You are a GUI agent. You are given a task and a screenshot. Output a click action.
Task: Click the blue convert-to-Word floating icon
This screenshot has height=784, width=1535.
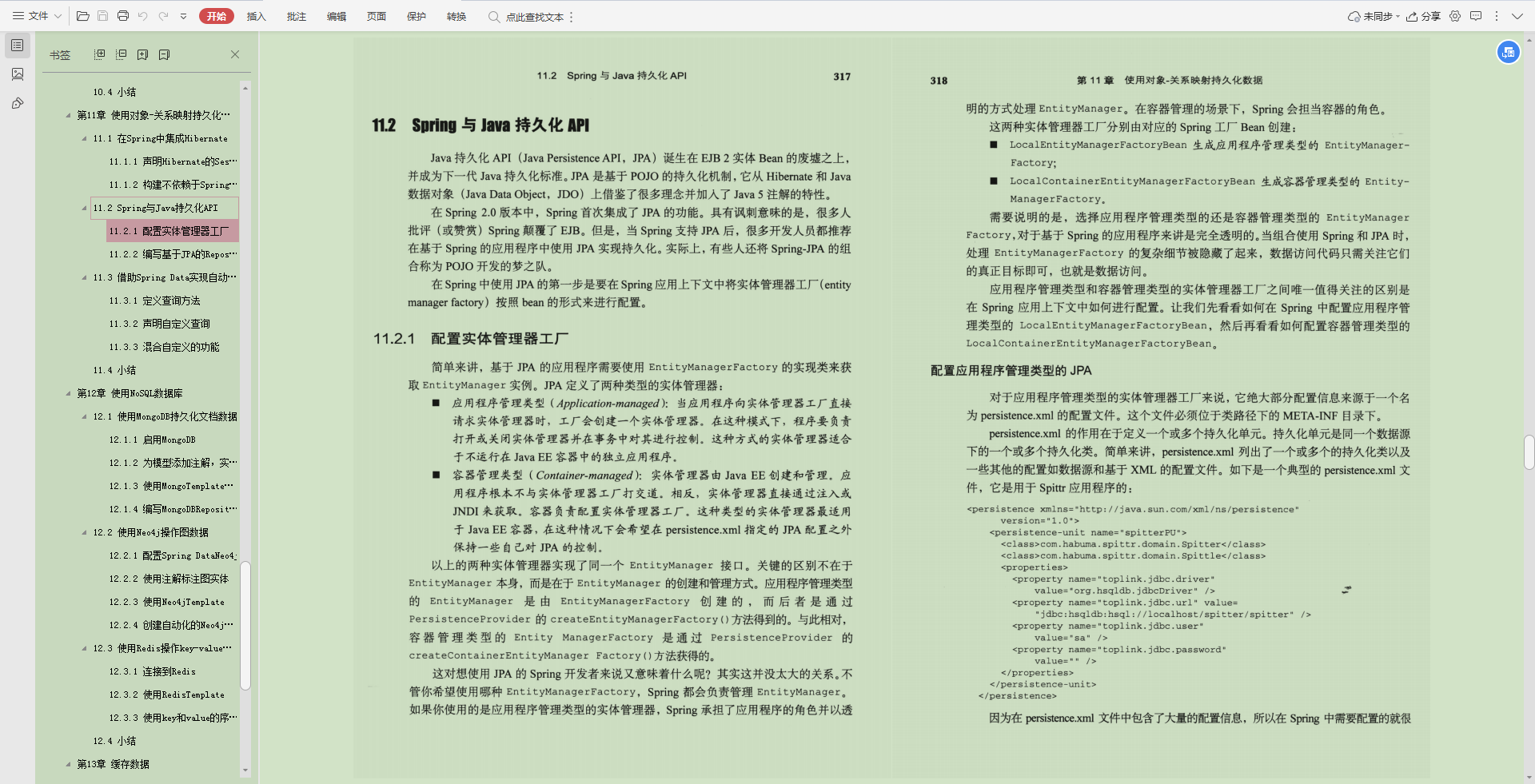click(1509, 51)
